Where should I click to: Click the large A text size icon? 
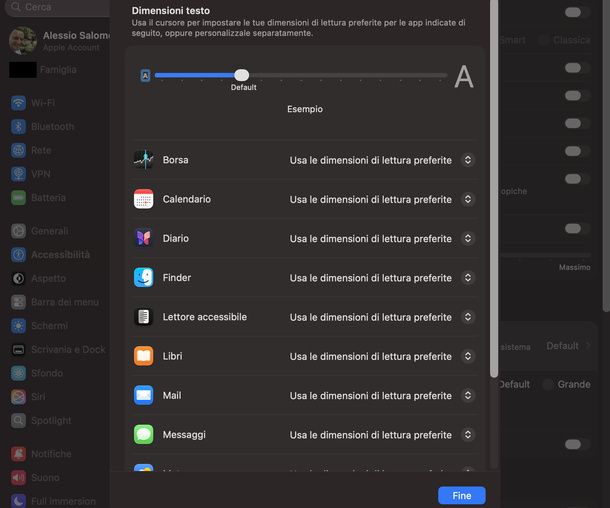464,76
